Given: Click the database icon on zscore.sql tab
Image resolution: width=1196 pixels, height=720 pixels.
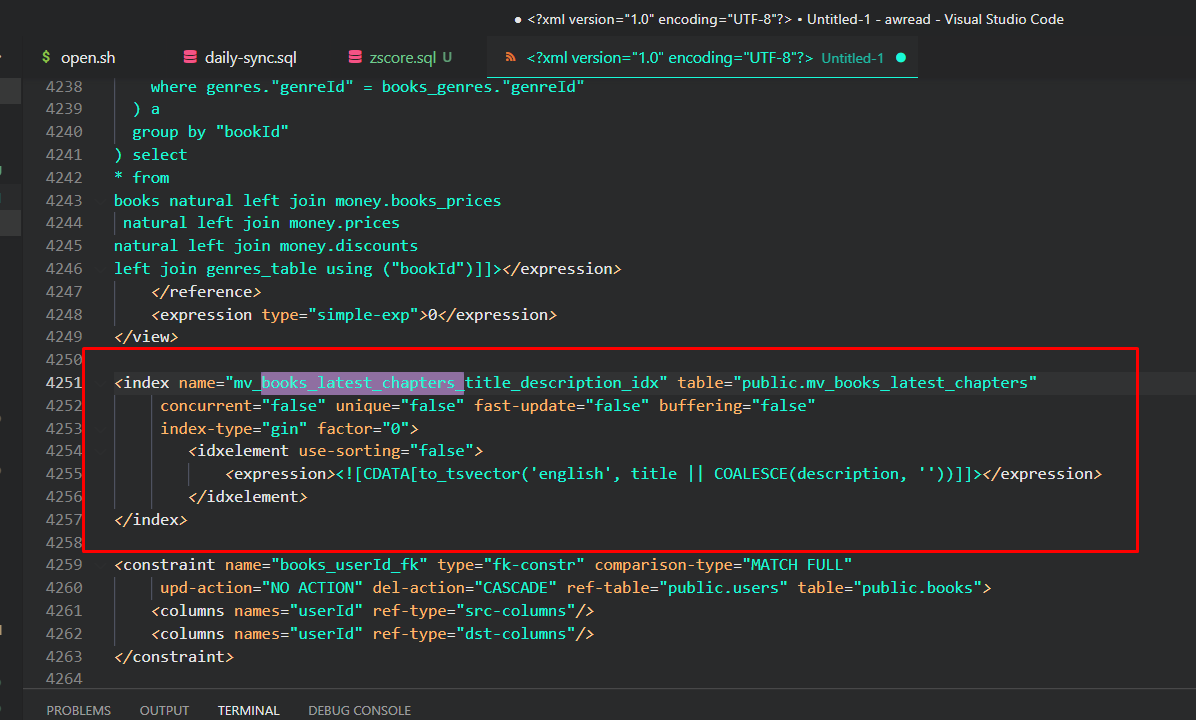Looking at the screenshot, I should coord(354,57).
